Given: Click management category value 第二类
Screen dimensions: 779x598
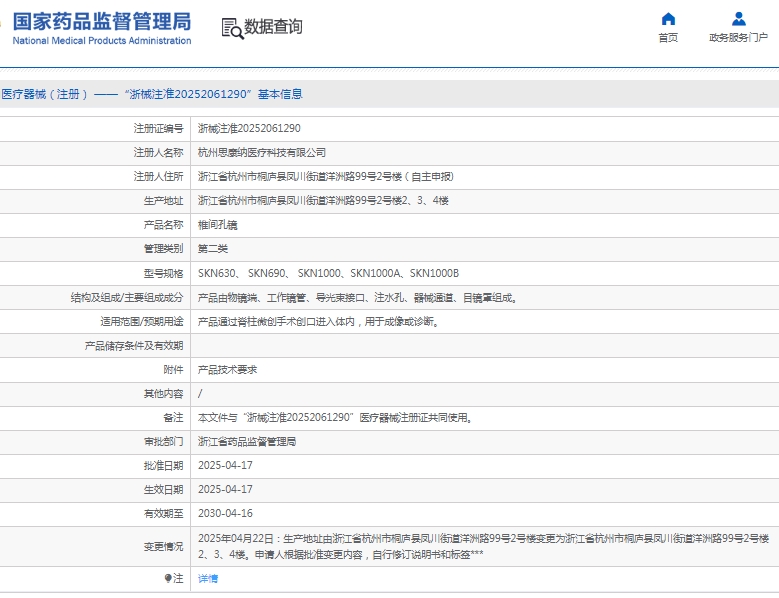Looking at the screenshot, I should coord(213,249).
